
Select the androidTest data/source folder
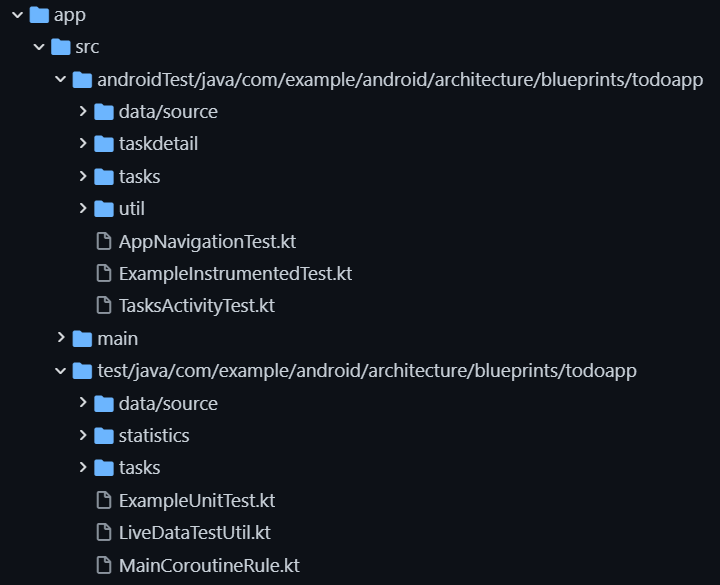[x=168, y=111]
